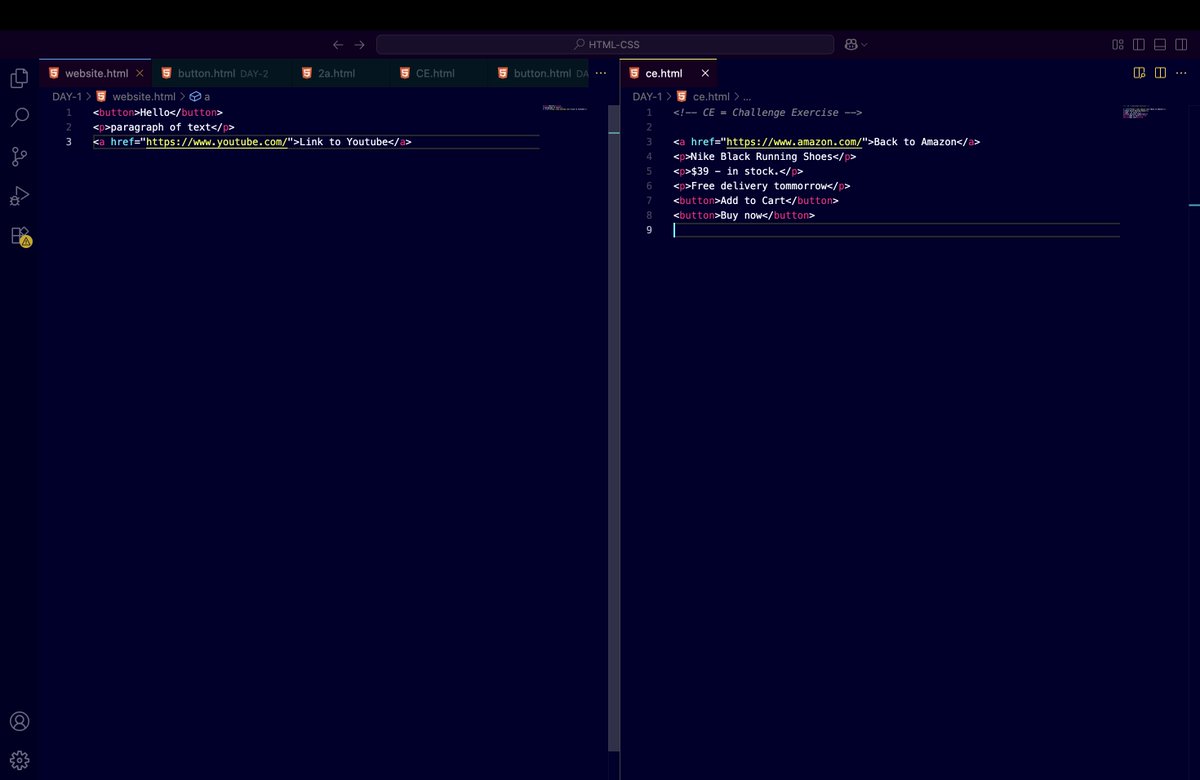Close the ce.html tab
Viewport: 1200px width, 780px height.
704,73
